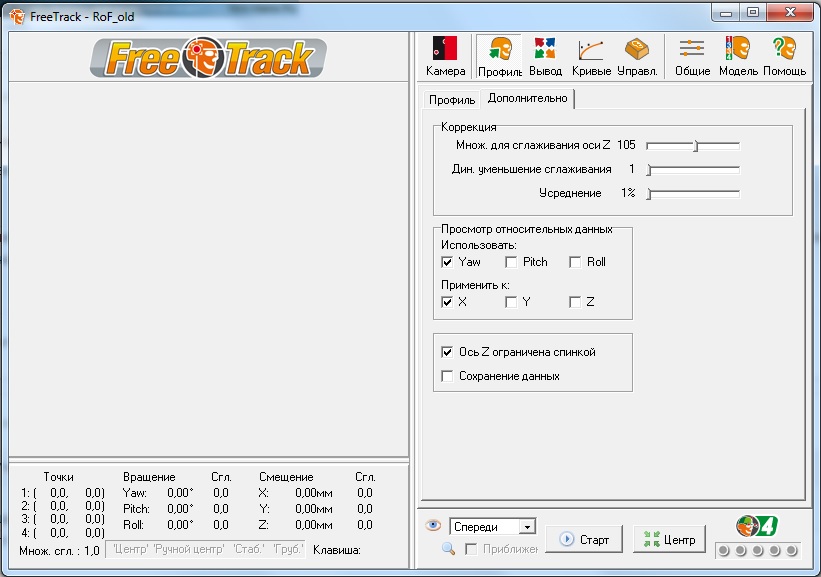The image size is (821, 577).
Task: Click the Точки column header
Action: 58,477
